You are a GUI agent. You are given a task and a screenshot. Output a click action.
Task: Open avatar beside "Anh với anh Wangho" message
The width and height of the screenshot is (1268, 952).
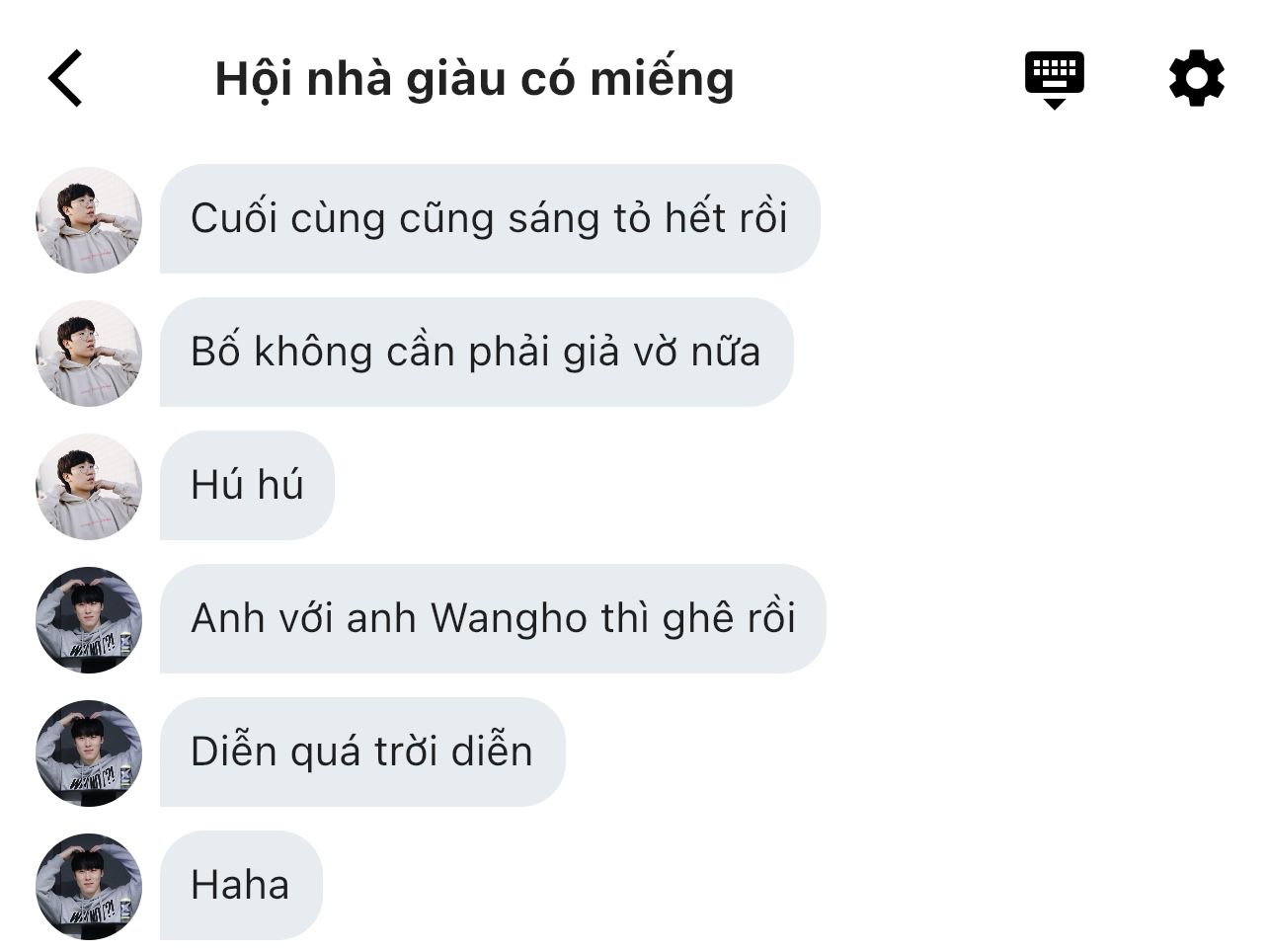[x=89, y=619]
